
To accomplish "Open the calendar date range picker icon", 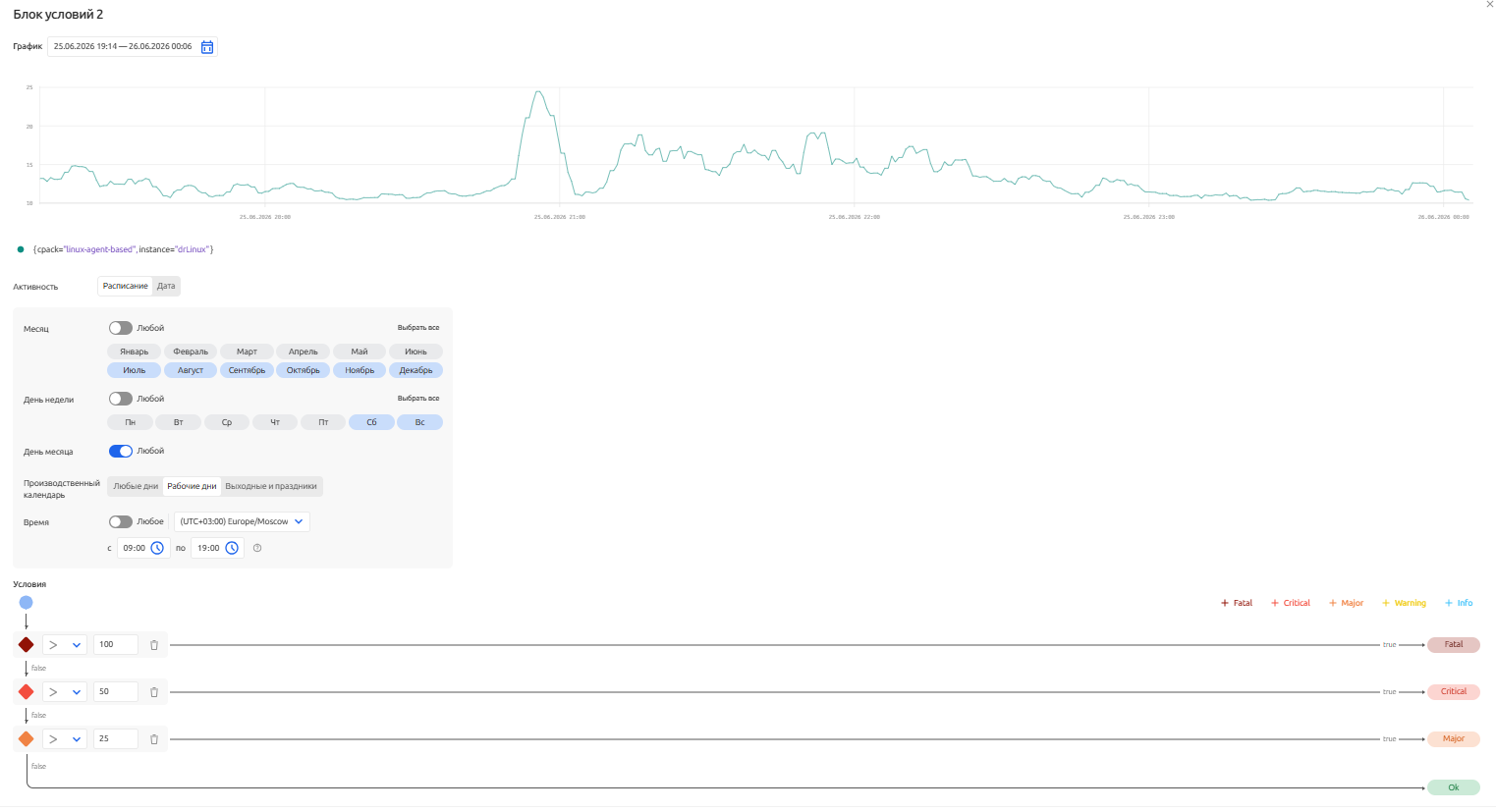I will click(207, 47).
